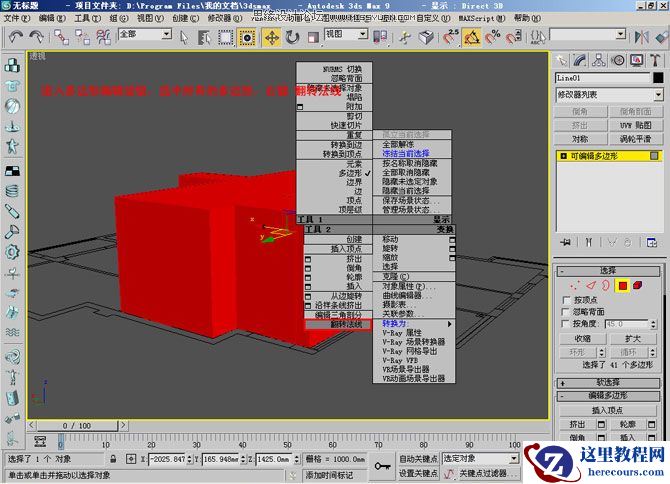Open the Create tab in the command panel

click(x=561, y=61)
